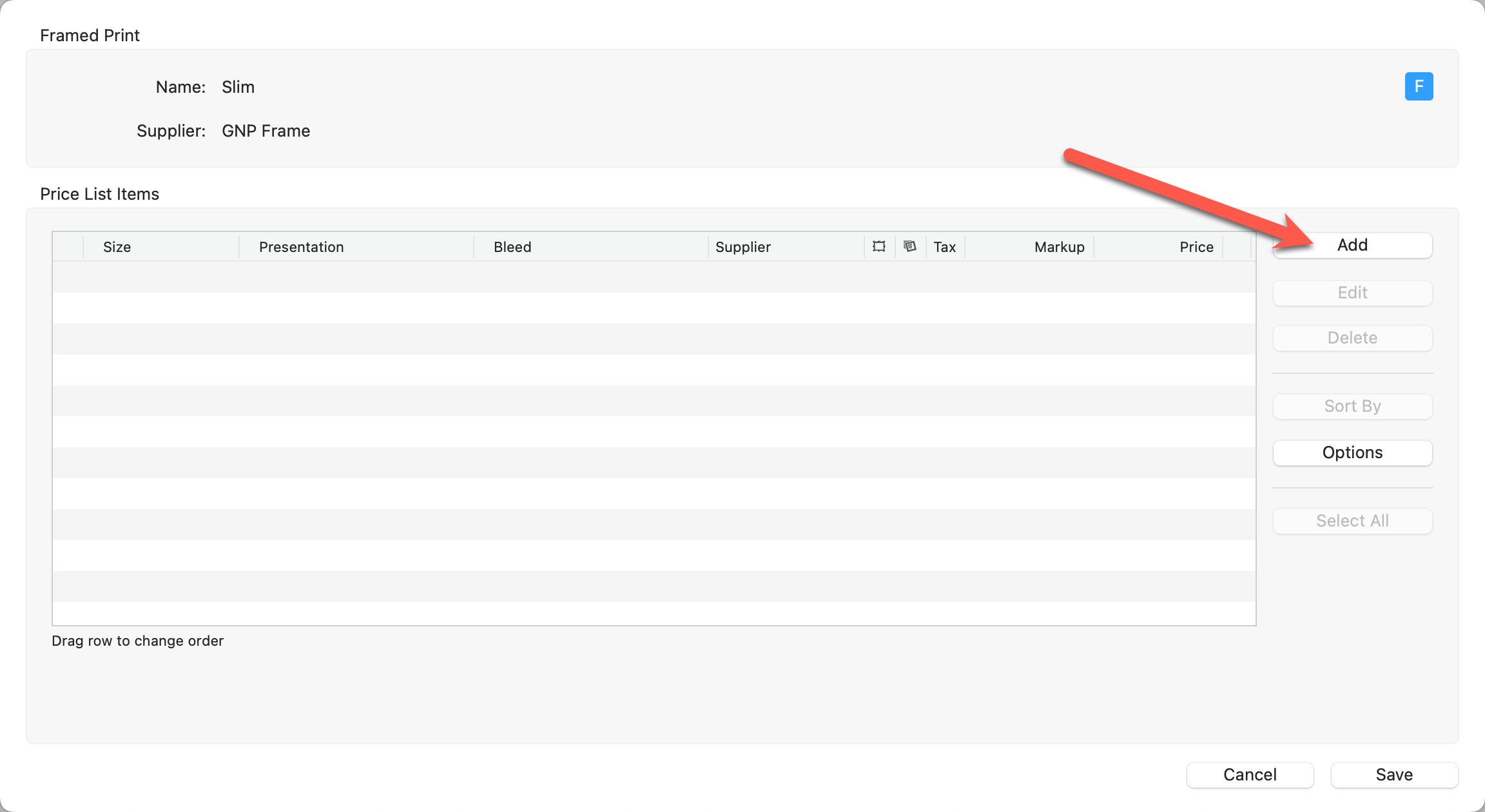
Task: Click the Bleed column header
Action: [512, 247]
